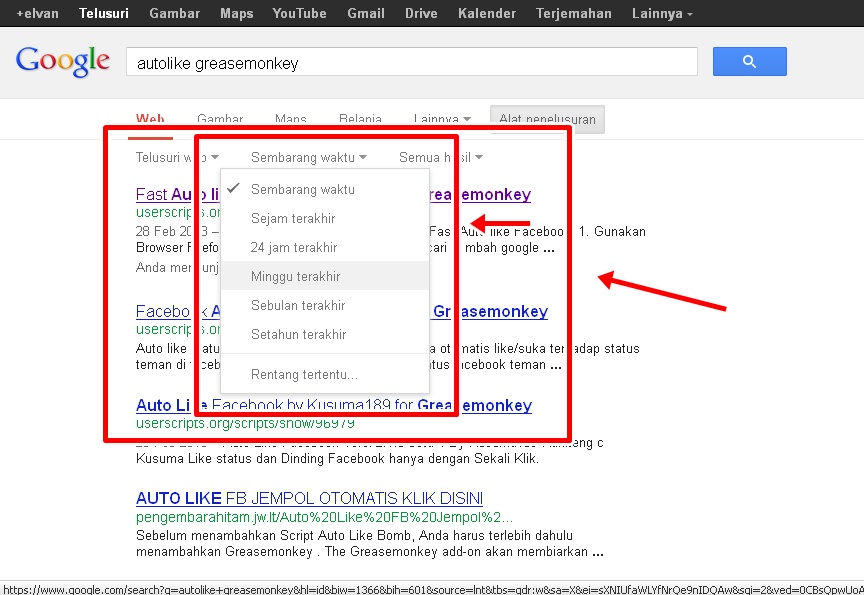Select the Web results tab
Image resolution: width=864 pixels, height=595 pixels.
click(150, 119)
